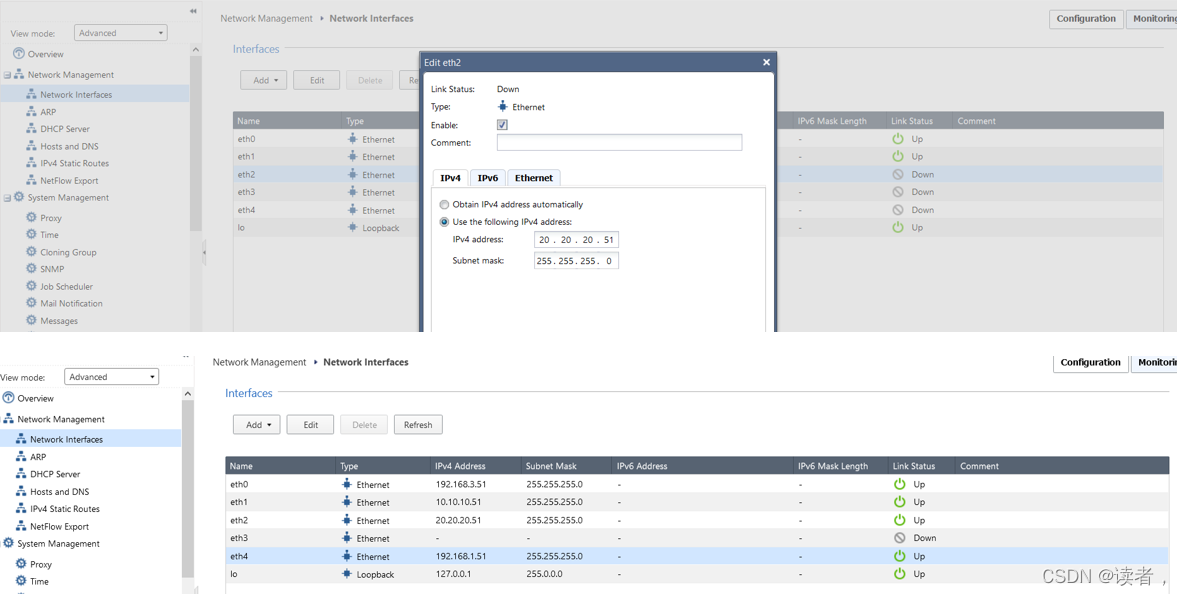Open Configuration tab in lower screenshot
1181x595 pixels.
click(x=1091, y=362)
